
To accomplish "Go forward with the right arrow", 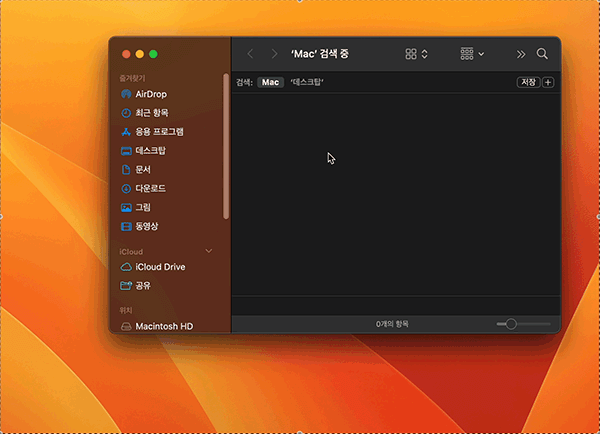I will pos(274,54).
